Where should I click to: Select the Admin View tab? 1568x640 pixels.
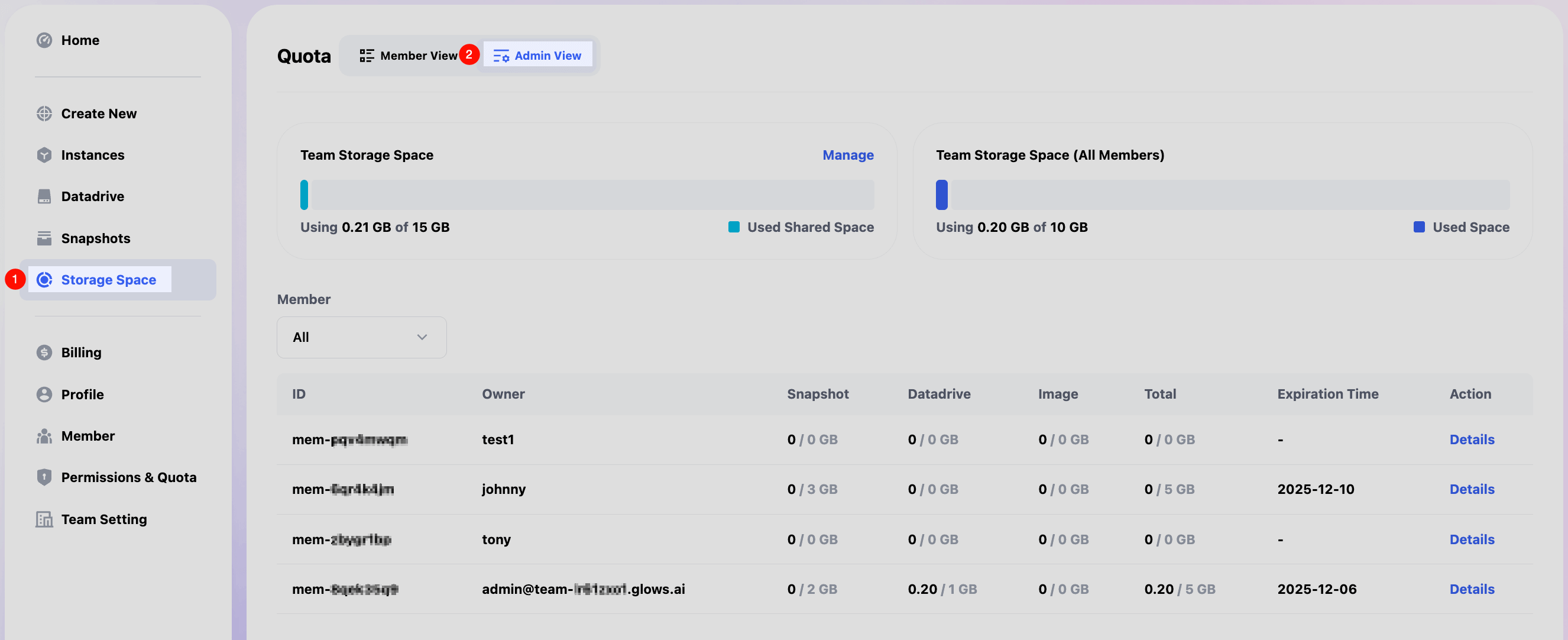[x=537, y=56]
